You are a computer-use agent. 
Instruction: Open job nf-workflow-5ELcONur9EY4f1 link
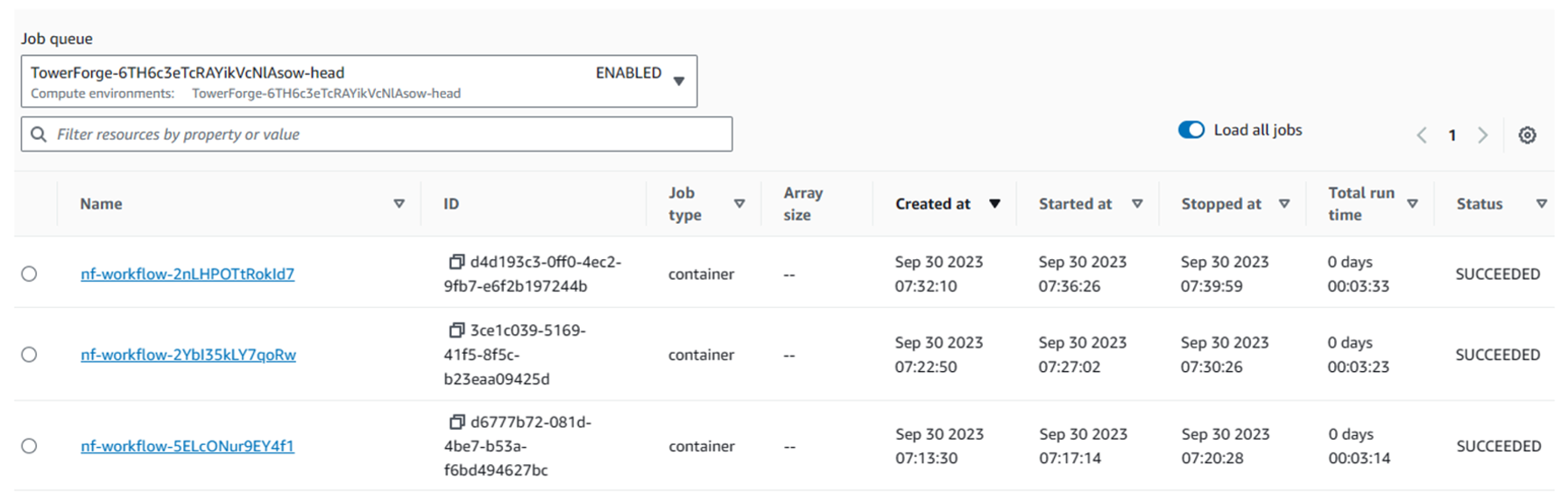click(x=187, y=446)
